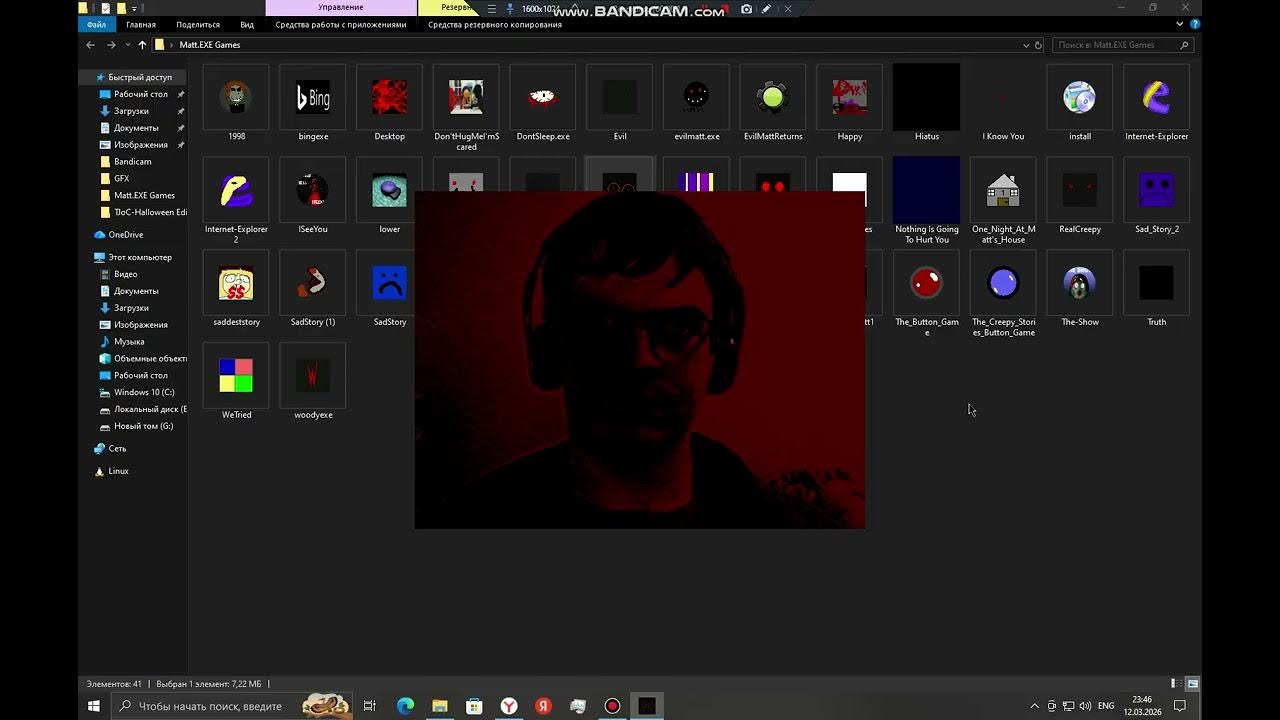Click the EvilMattReturns green gear icon
This screenshot has width=1280, height=720.
[773, 98]
